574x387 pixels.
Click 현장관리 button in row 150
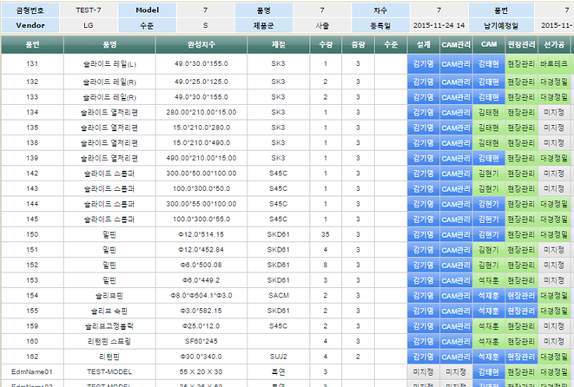click(521, 235)
